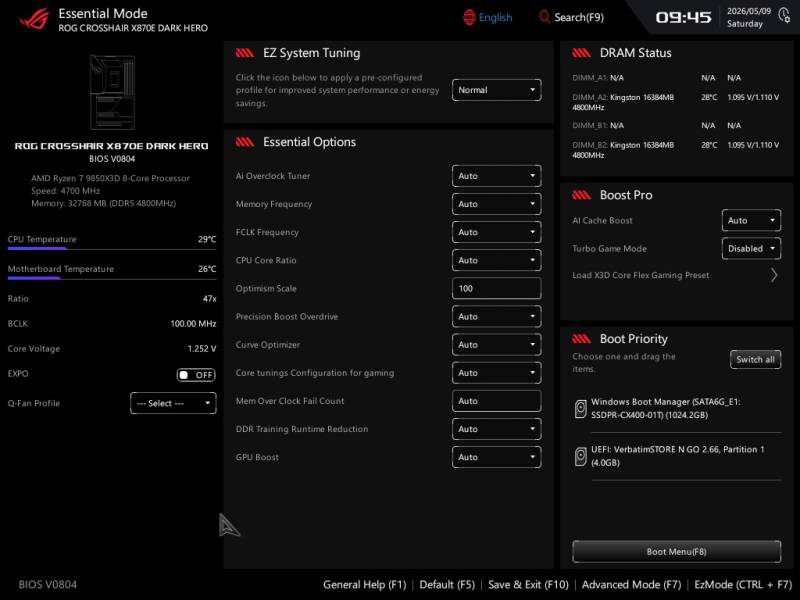Click the Windows Boot Manager drive icon

coord(580,409)
